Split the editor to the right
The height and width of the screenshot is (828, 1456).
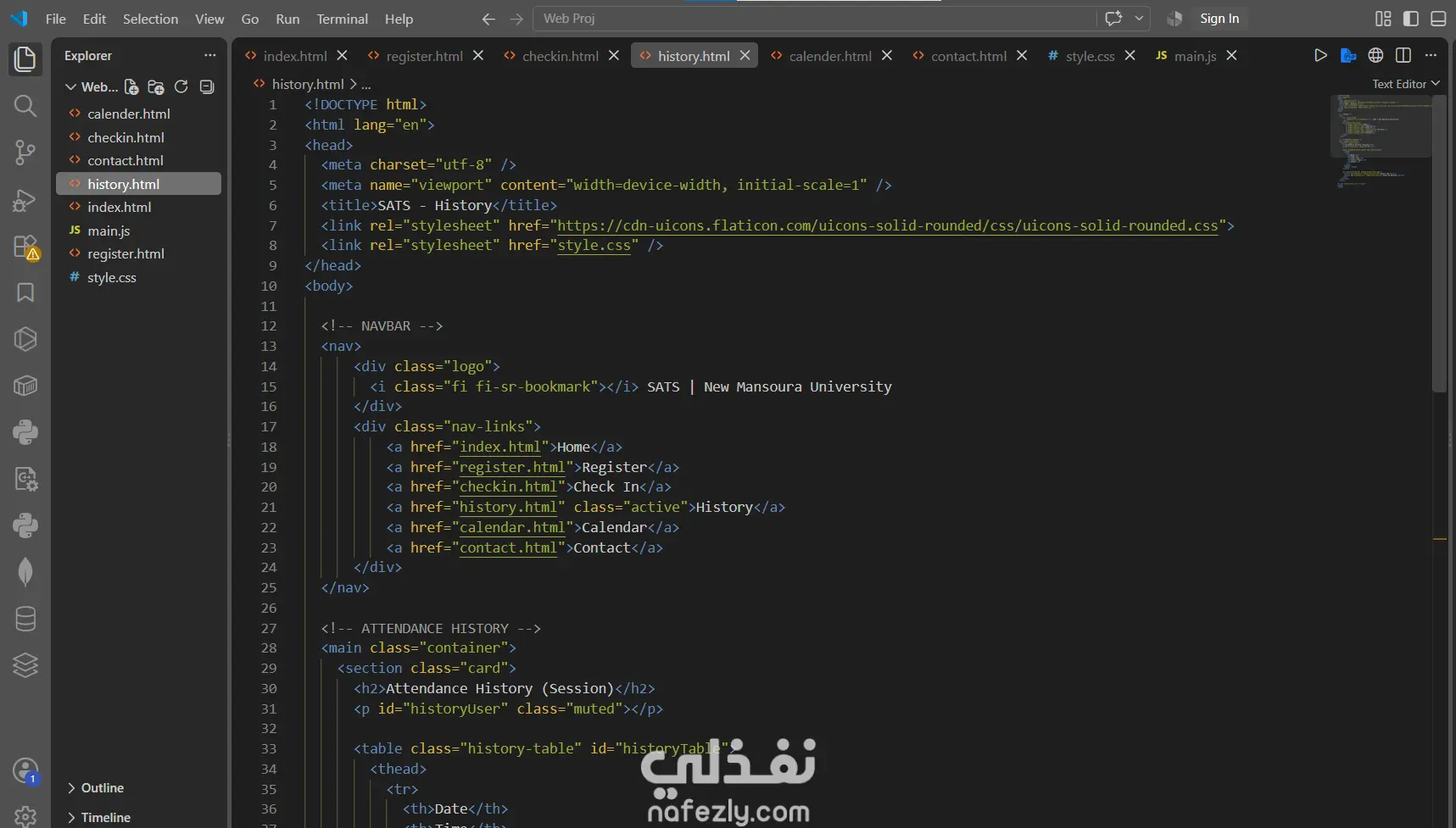click(x=1403, y=55)
